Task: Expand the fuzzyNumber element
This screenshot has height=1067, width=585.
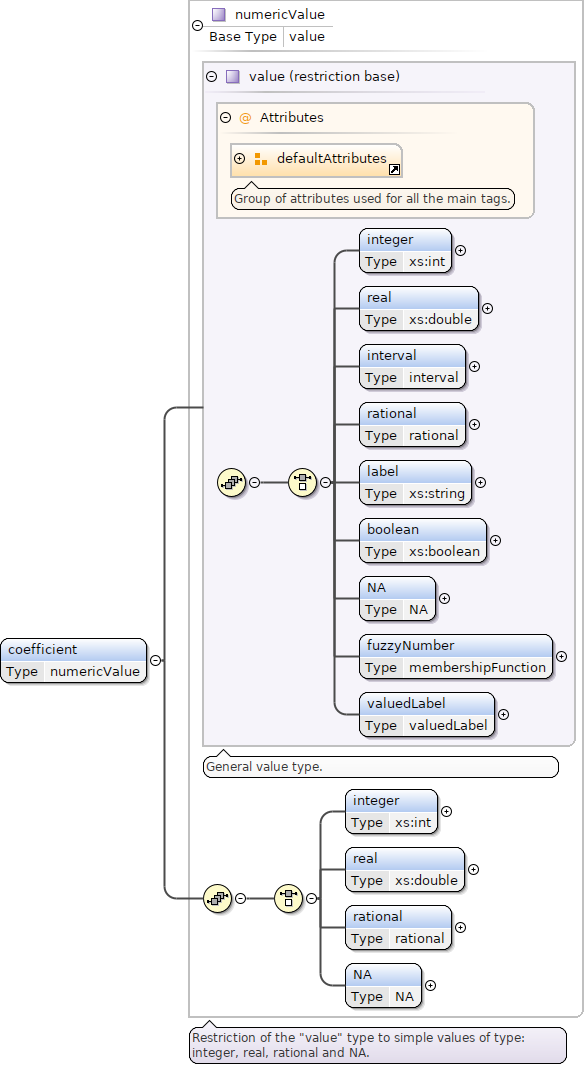Action: pos(562,656)
